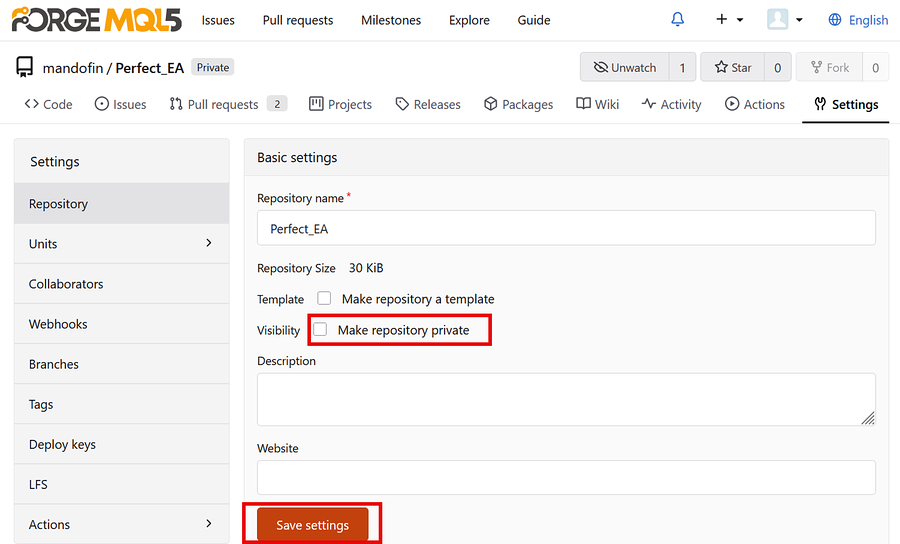Click the Private label badge
The width and height of the screenshot is (900, 544).
click(x=212, y=67)
